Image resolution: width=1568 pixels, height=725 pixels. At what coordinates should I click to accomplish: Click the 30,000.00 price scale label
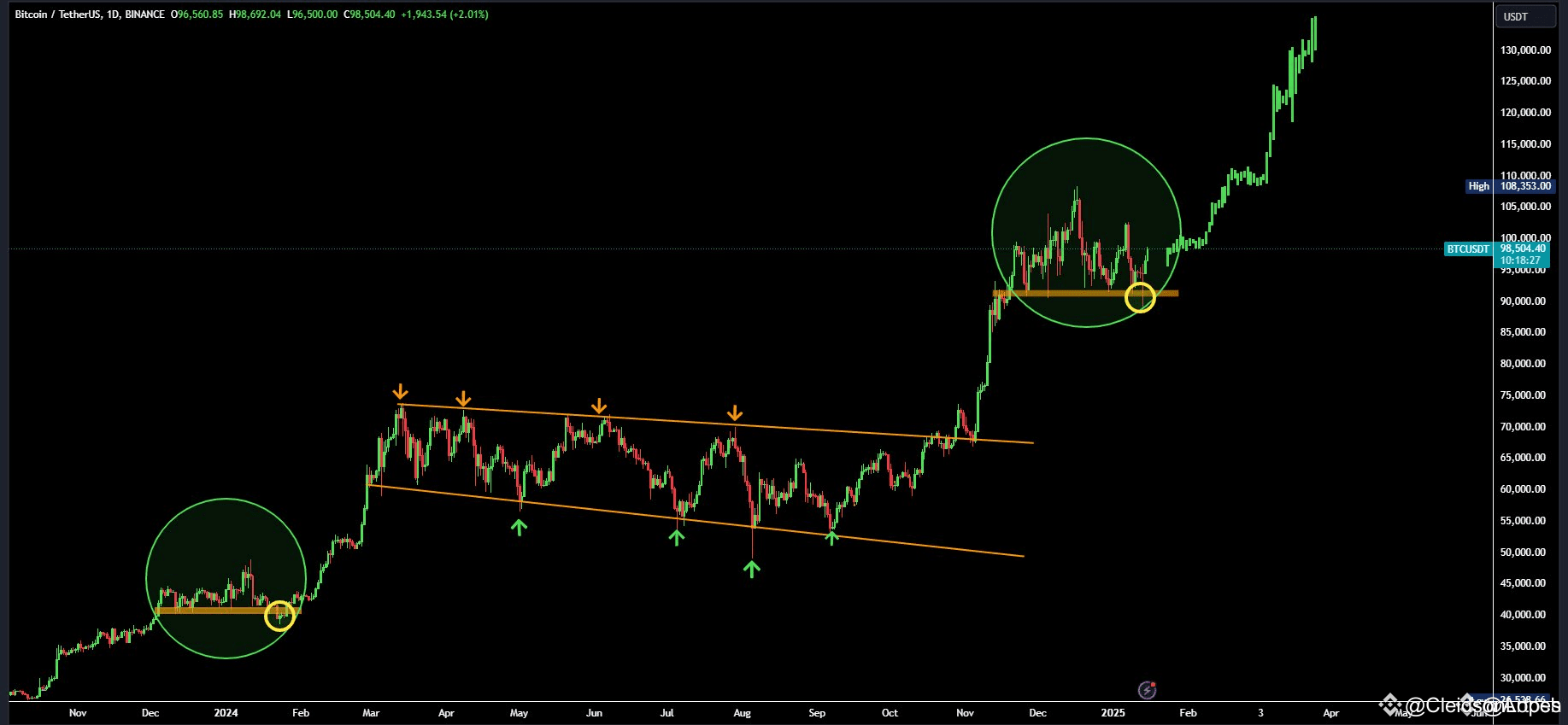[x=1523, y=678]
